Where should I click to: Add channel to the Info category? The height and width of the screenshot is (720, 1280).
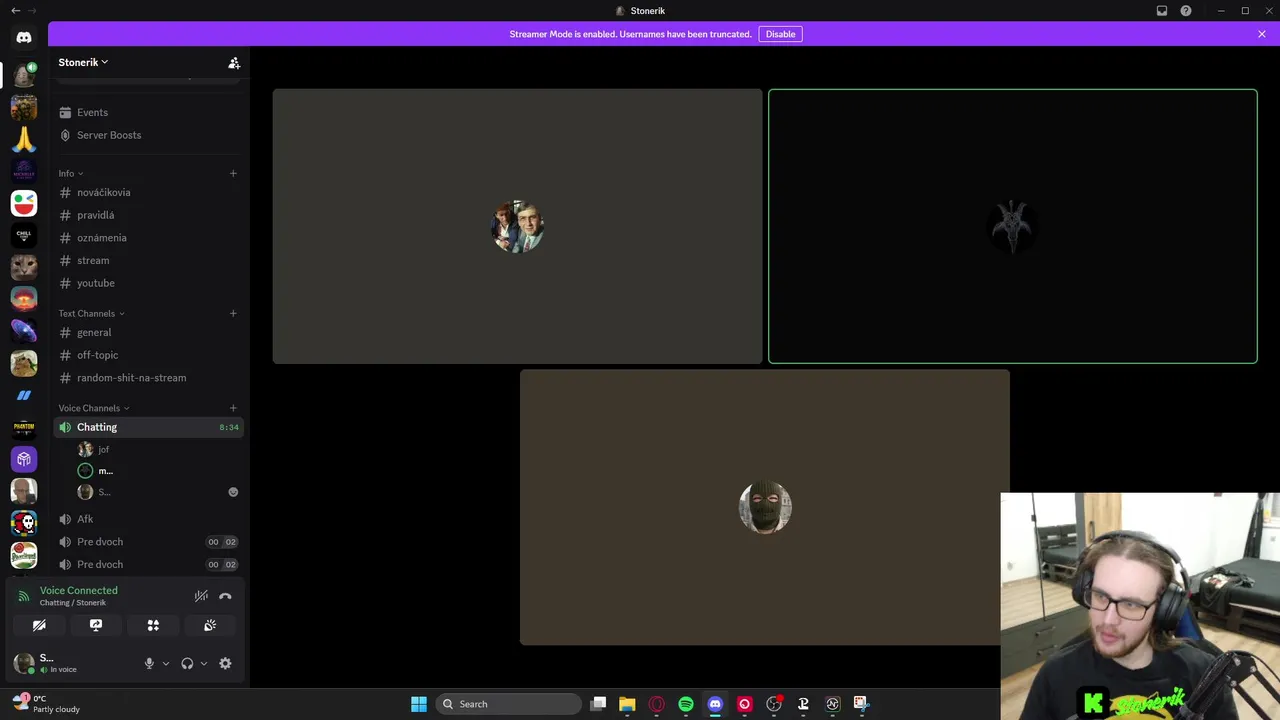point(233,173)
